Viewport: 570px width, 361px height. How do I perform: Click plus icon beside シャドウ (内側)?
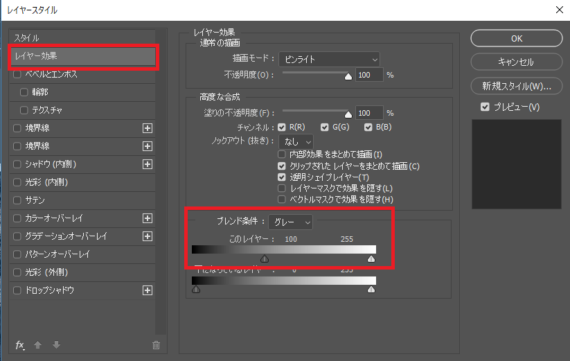[x=147, y=164]
